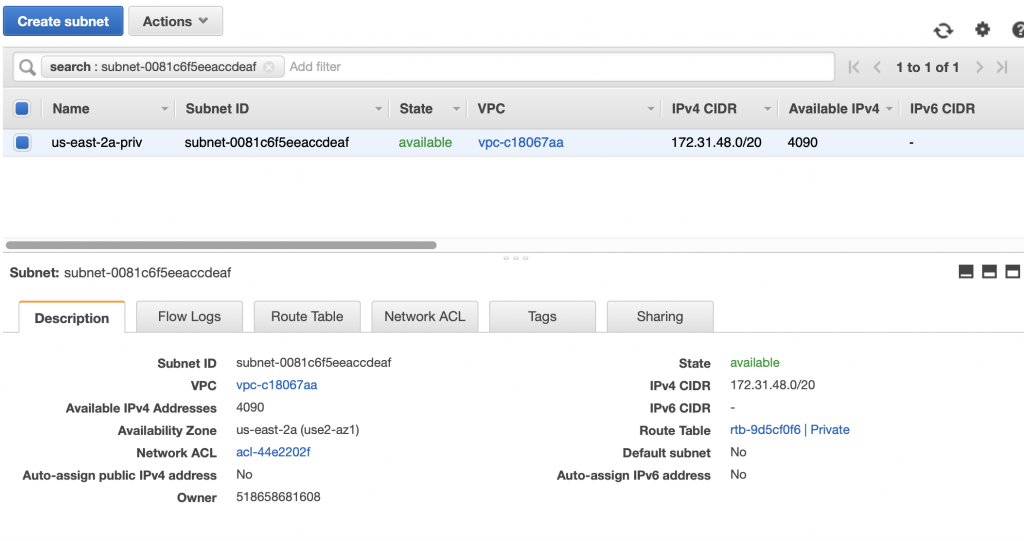This screenshot has height=541, width=1024.
Task: Uncheck the us-east-2a-priv row checkbox
Action: pos(22,142)
